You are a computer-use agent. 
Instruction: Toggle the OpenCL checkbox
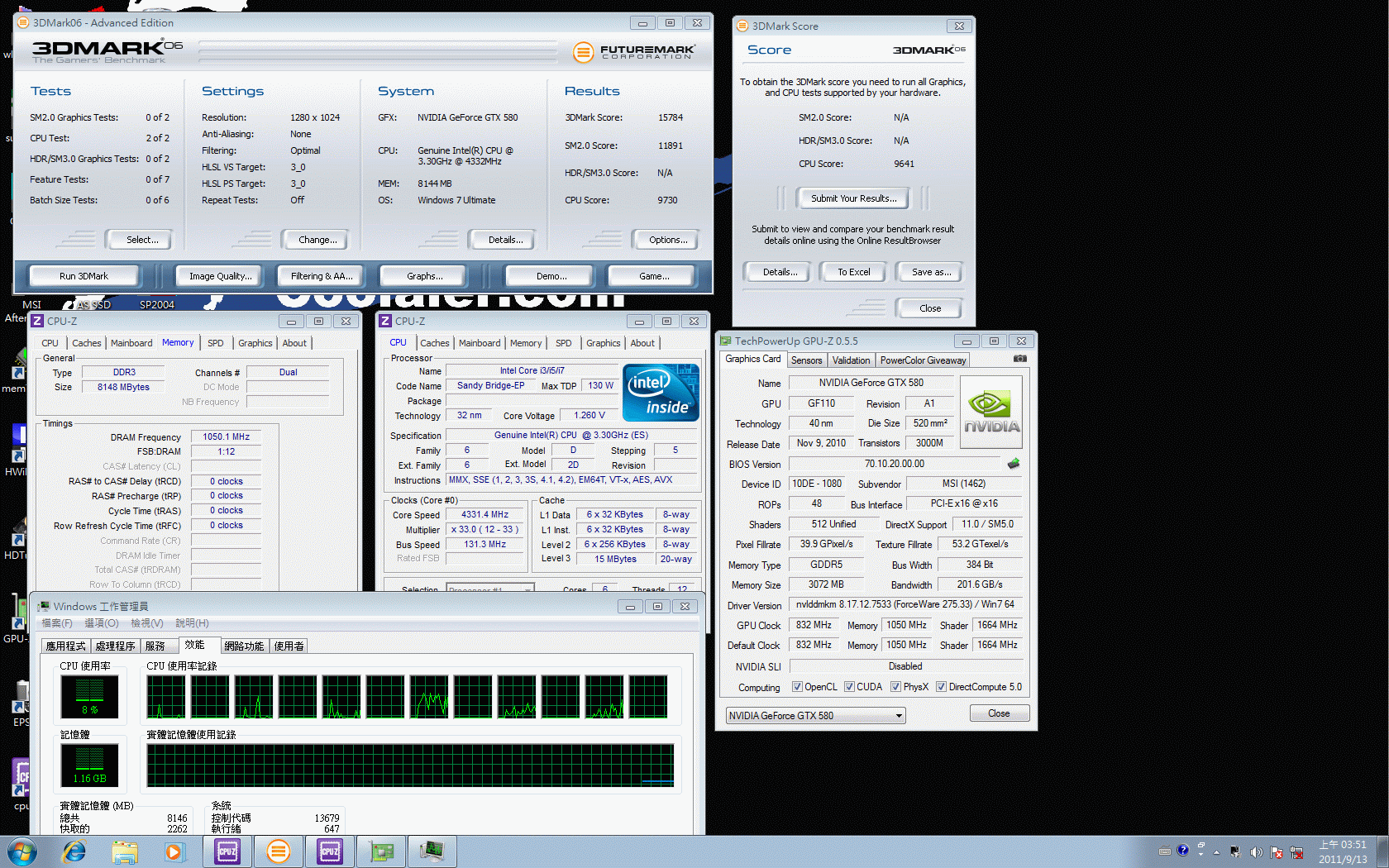797,687
